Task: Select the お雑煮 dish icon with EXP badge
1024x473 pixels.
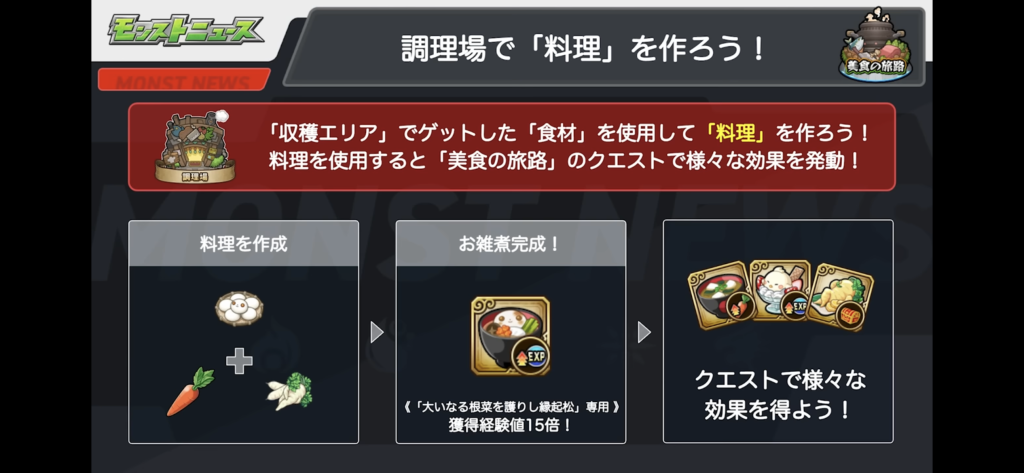Action: point(511,336)
